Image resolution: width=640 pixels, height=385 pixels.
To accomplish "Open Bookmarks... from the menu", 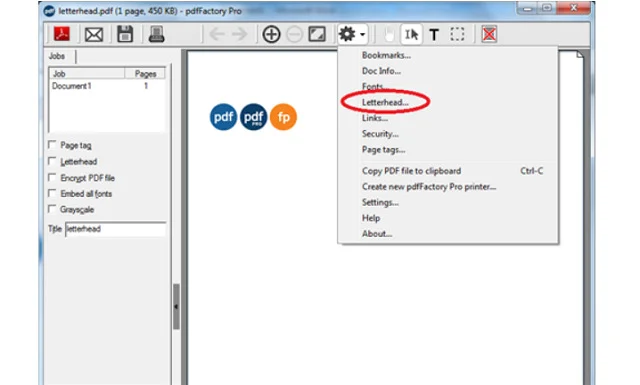I will point(386,55).
